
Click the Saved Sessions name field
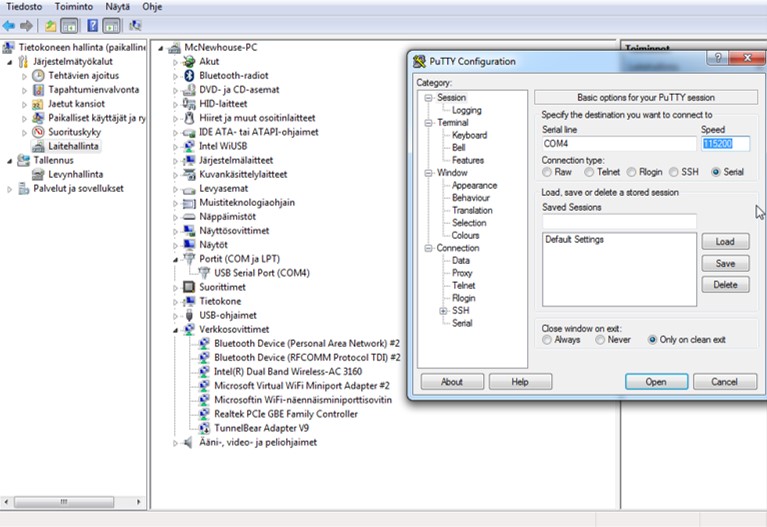point(619,221)
